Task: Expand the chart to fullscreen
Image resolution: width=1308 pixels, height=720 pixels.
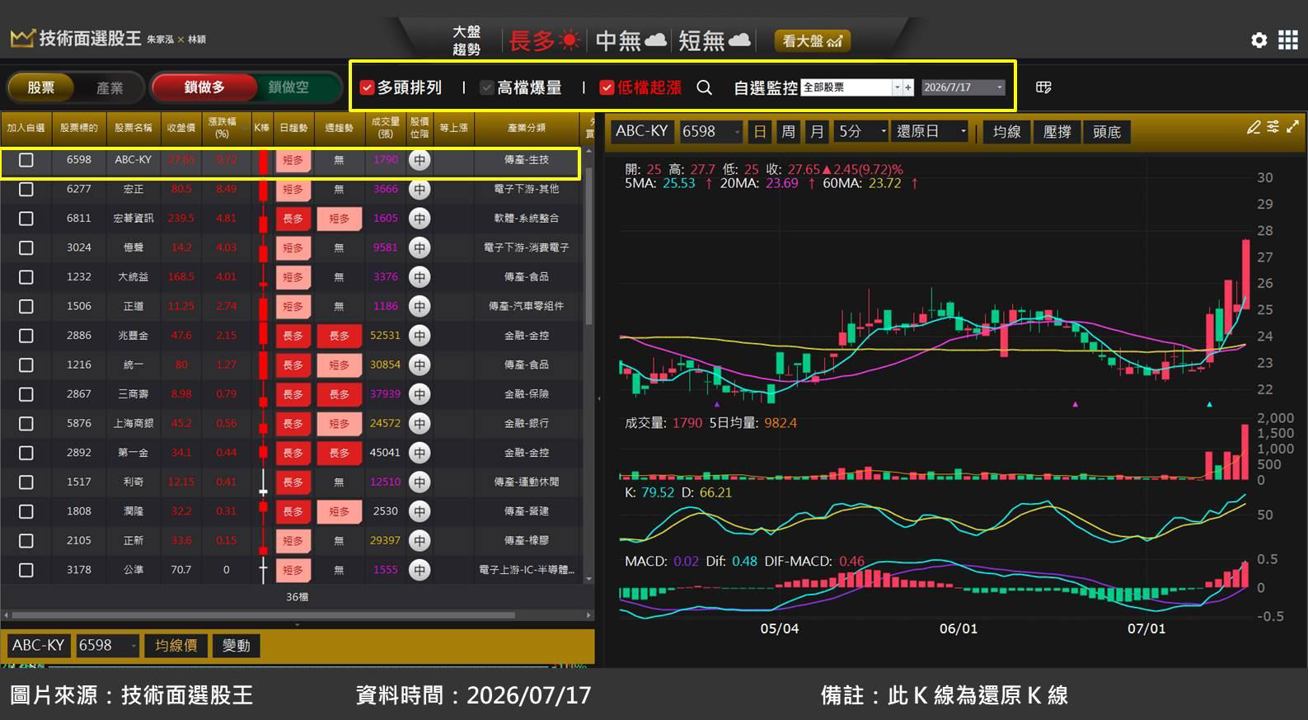Action: click(x=1293, y=127)
